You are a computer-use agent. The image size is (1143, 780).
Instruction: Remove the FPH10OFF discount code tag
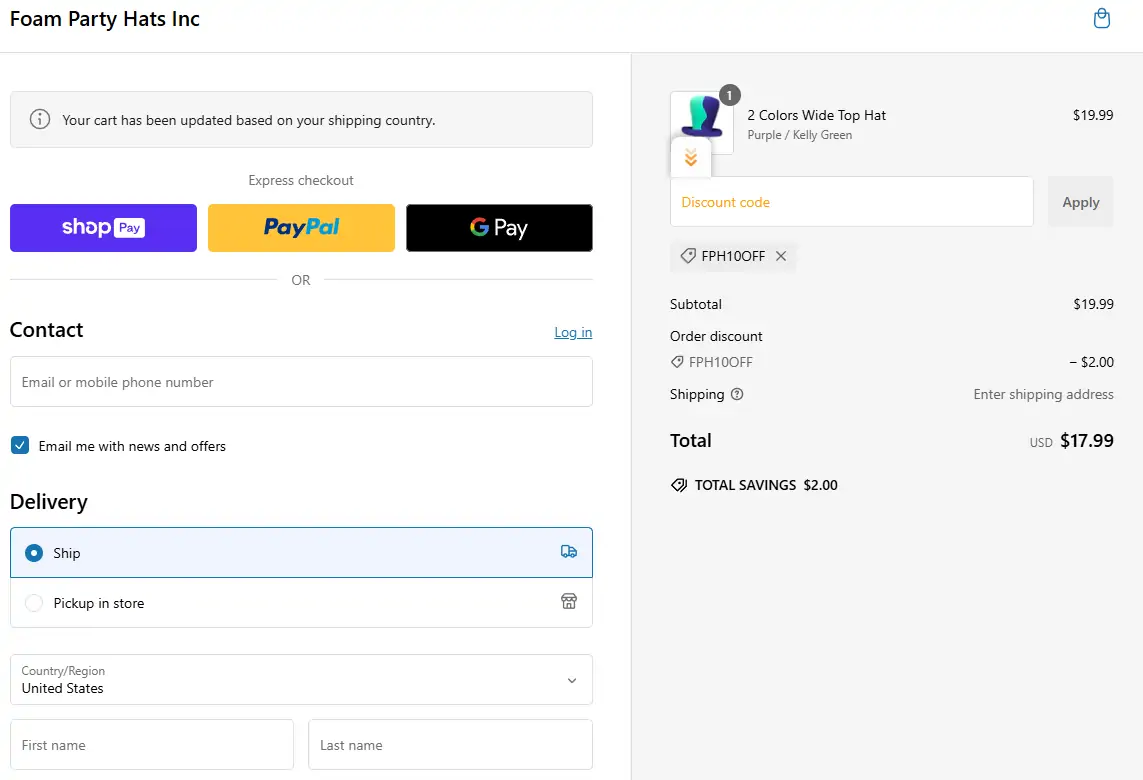[781, 256]
